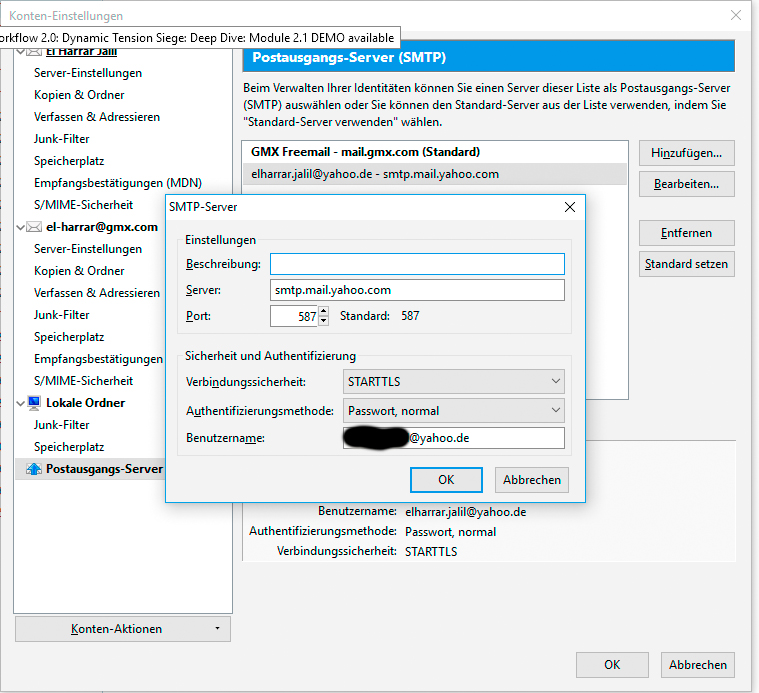Click the Hinzufügen... button

[x=686, y=153]
